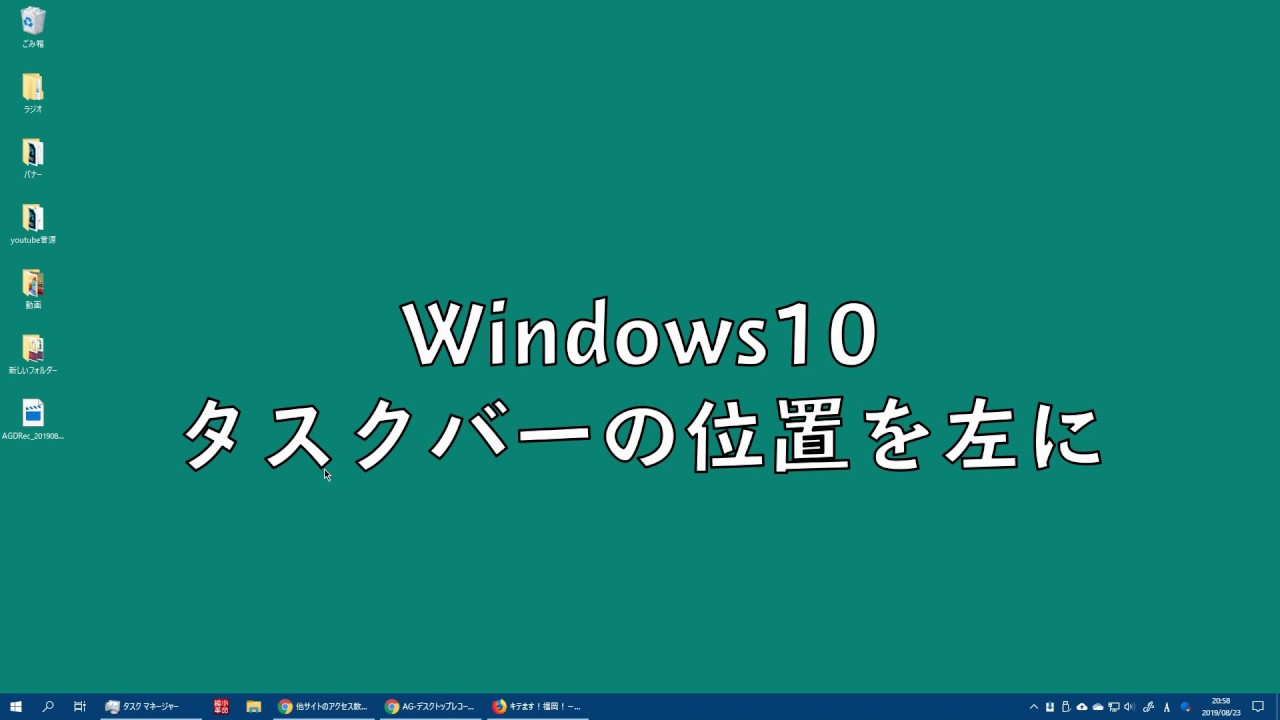Open network status tray icon
This screenshot has width=1280, height=720.
click(1114, 707)
